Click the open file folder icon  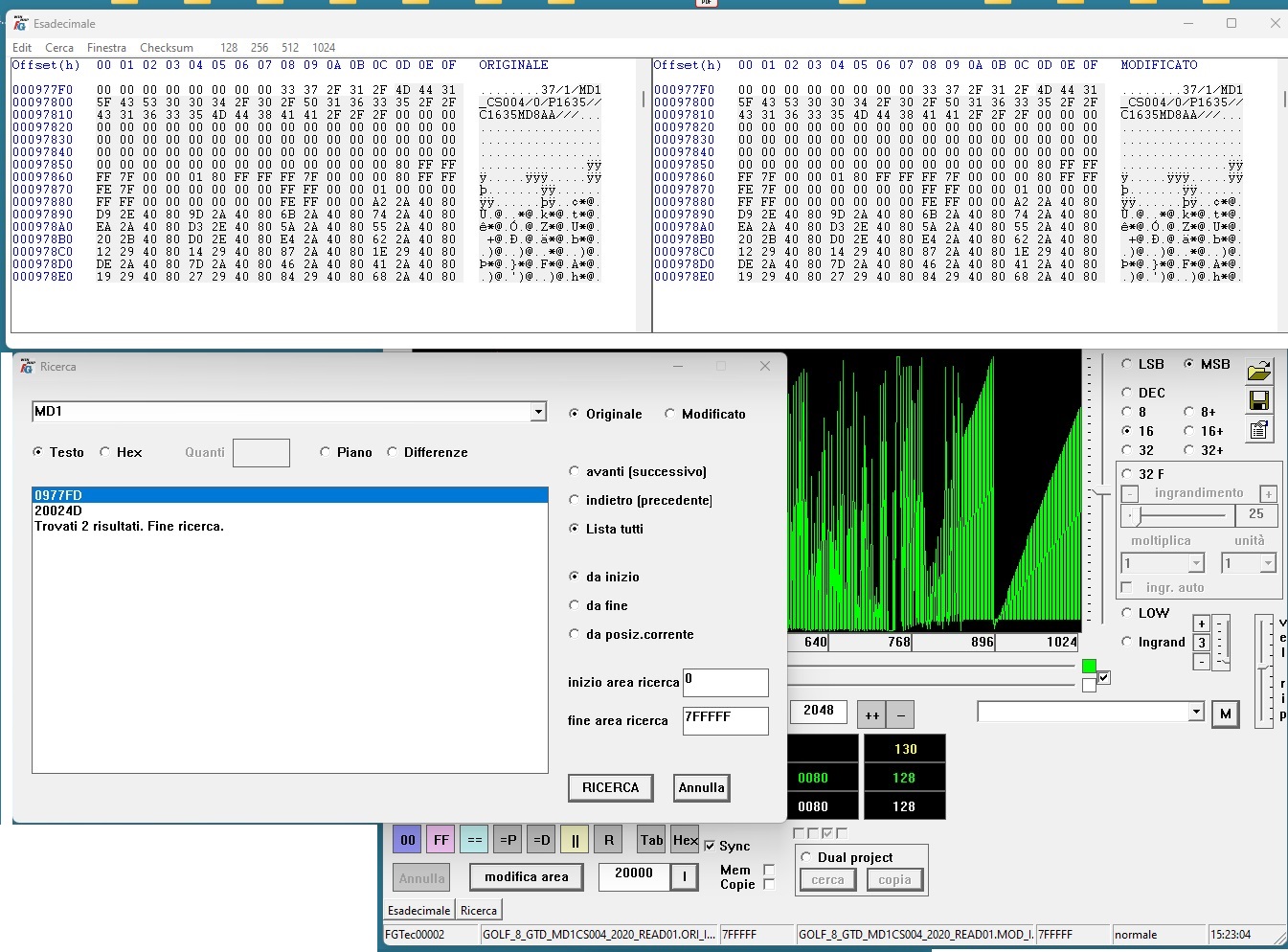(1259, 371)
